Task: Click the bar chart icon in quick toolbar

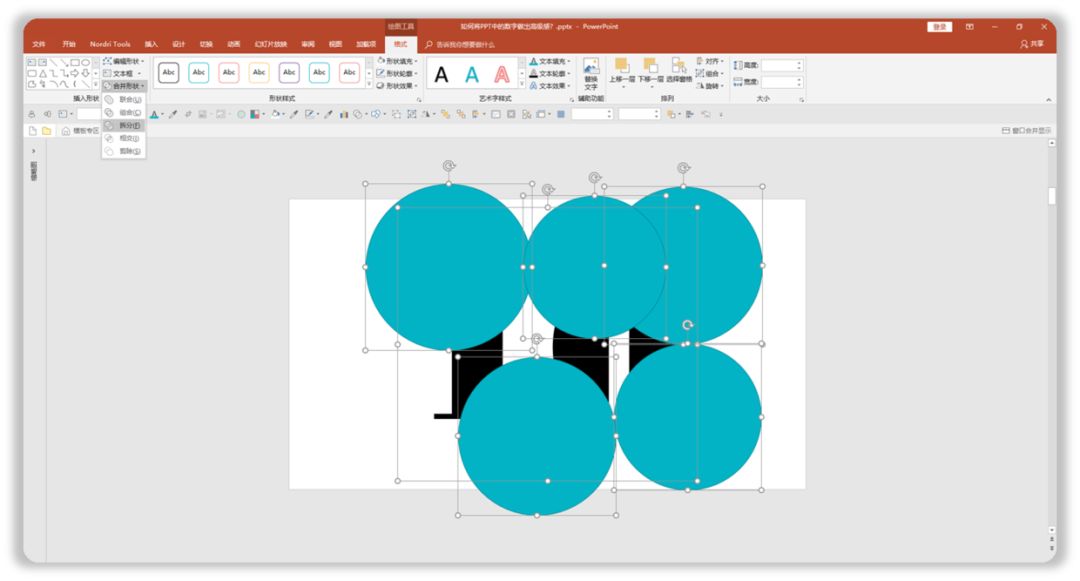Action: pyautogui.click(x=343, y=114)
